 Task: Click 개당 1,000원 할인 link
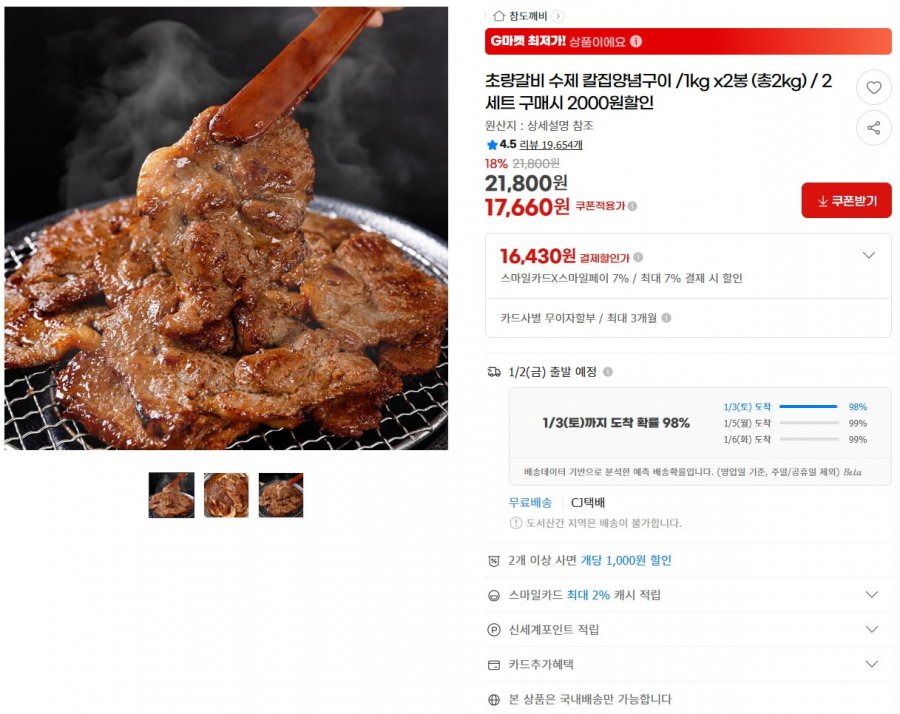point(626,560)
